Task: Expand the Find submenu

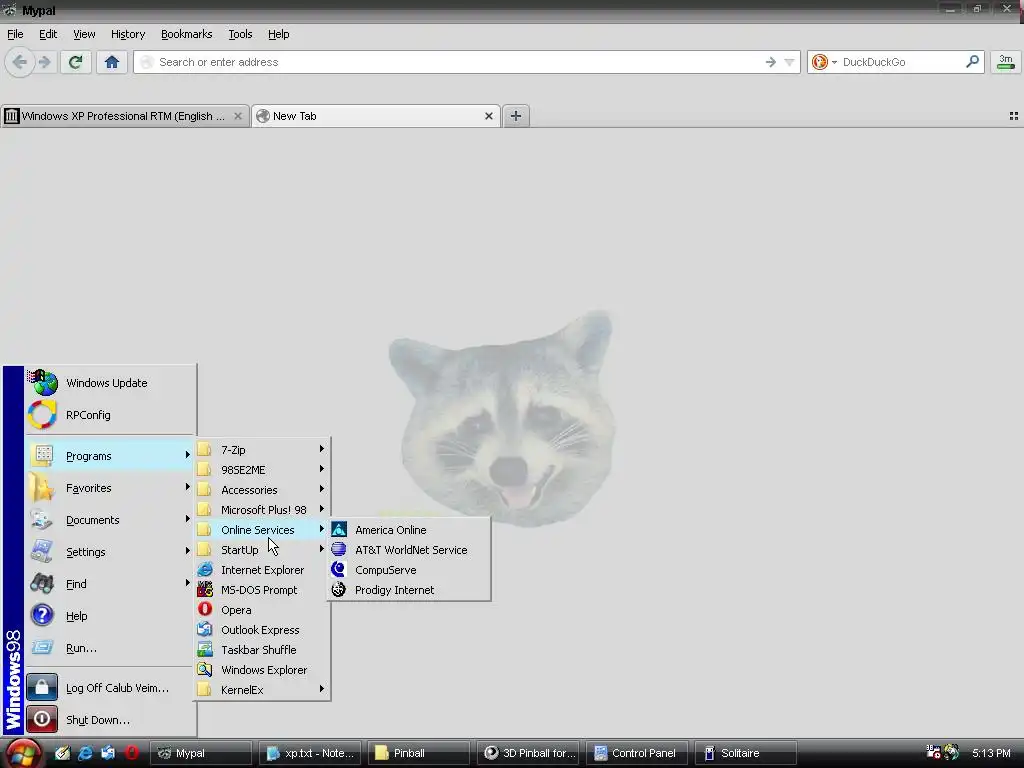Action: tap(110, 584)
